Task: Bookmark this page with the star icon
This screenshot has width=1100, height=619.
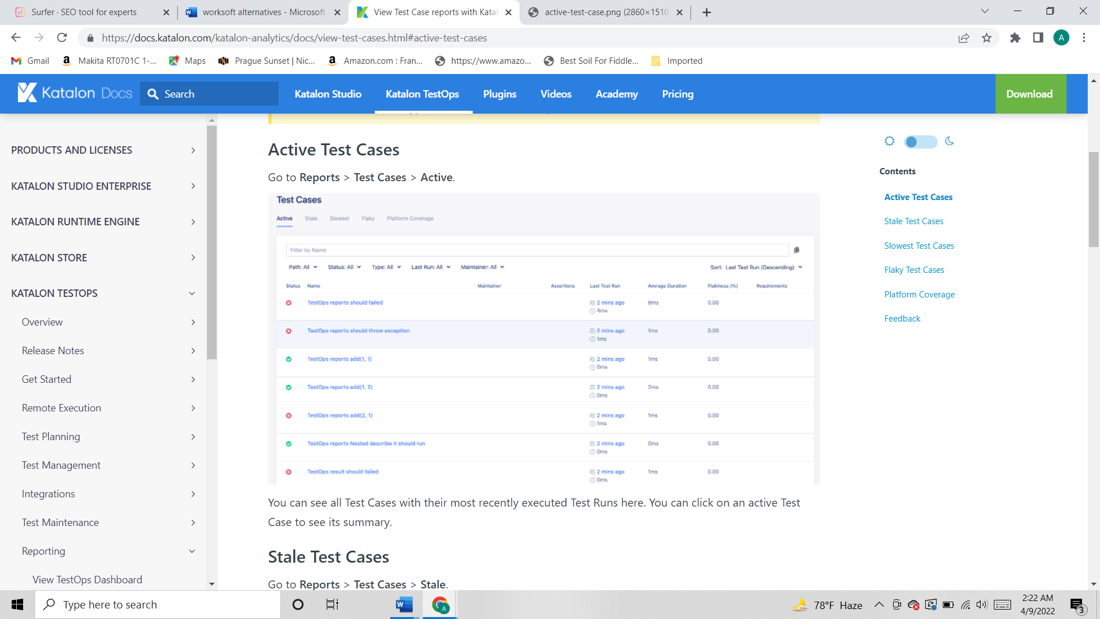Action: pyautogui.click(x=986, y=38)
